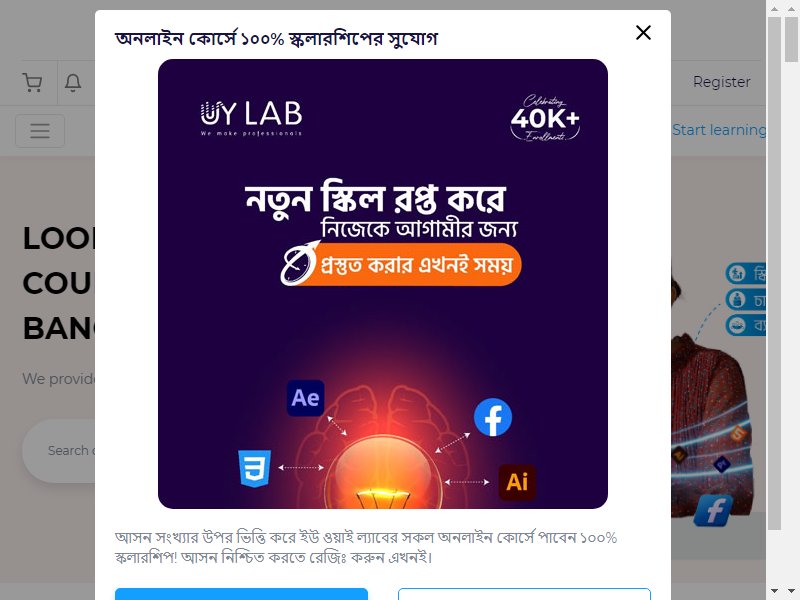Click the page scrollbar's up arrow
Screen dimensions: 800x600
click(x=774, y=8)
